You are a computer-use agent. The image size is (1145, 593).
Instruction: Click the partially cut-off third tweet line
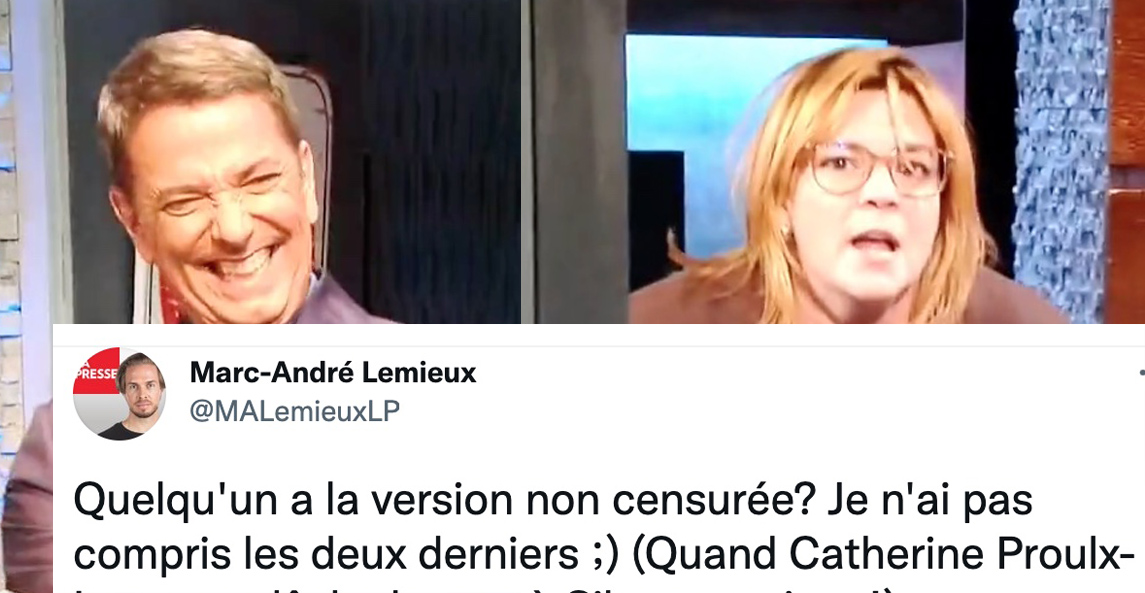tap(584, 588)
